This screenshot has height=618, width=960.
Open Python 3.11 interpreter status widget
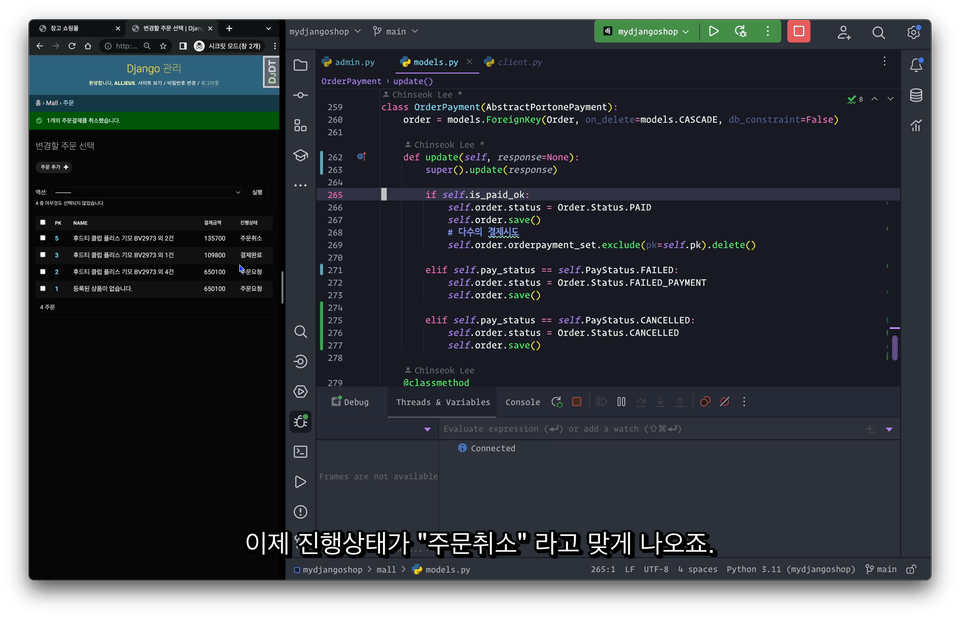790,569
